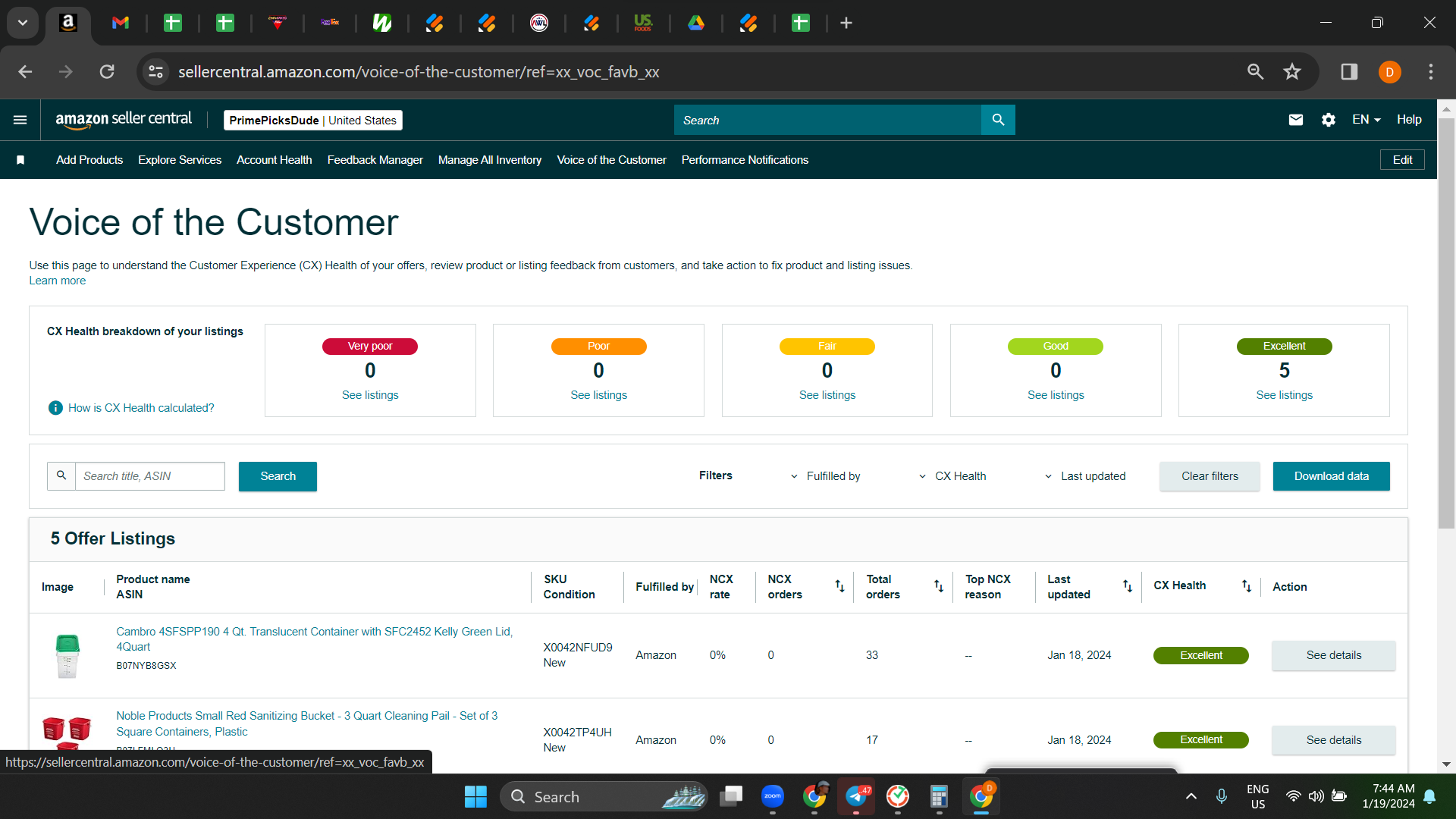See details for Cambro container listing
The image size is (1456, 819).
point(1333,655)
